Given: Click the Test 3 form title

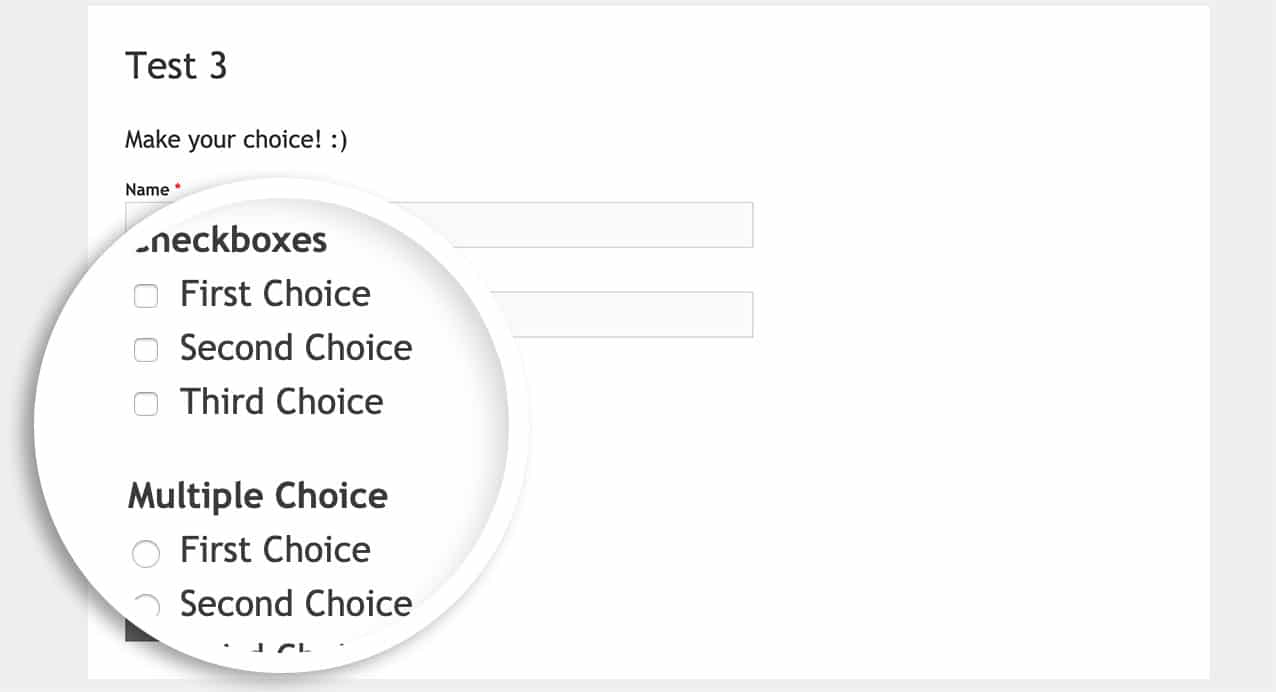Looking at the screenshot, I should click(177, 66).
